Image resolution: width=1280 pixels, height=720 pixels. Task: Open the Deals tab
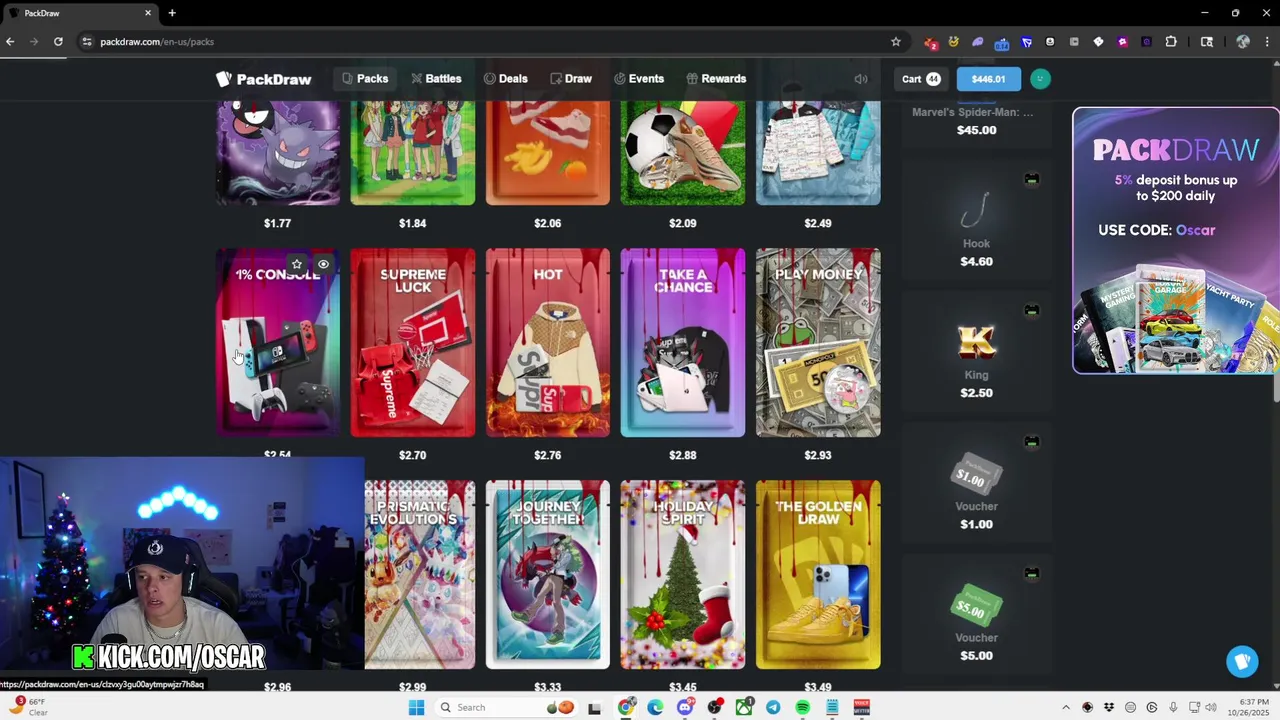click(x=505, y=79)
